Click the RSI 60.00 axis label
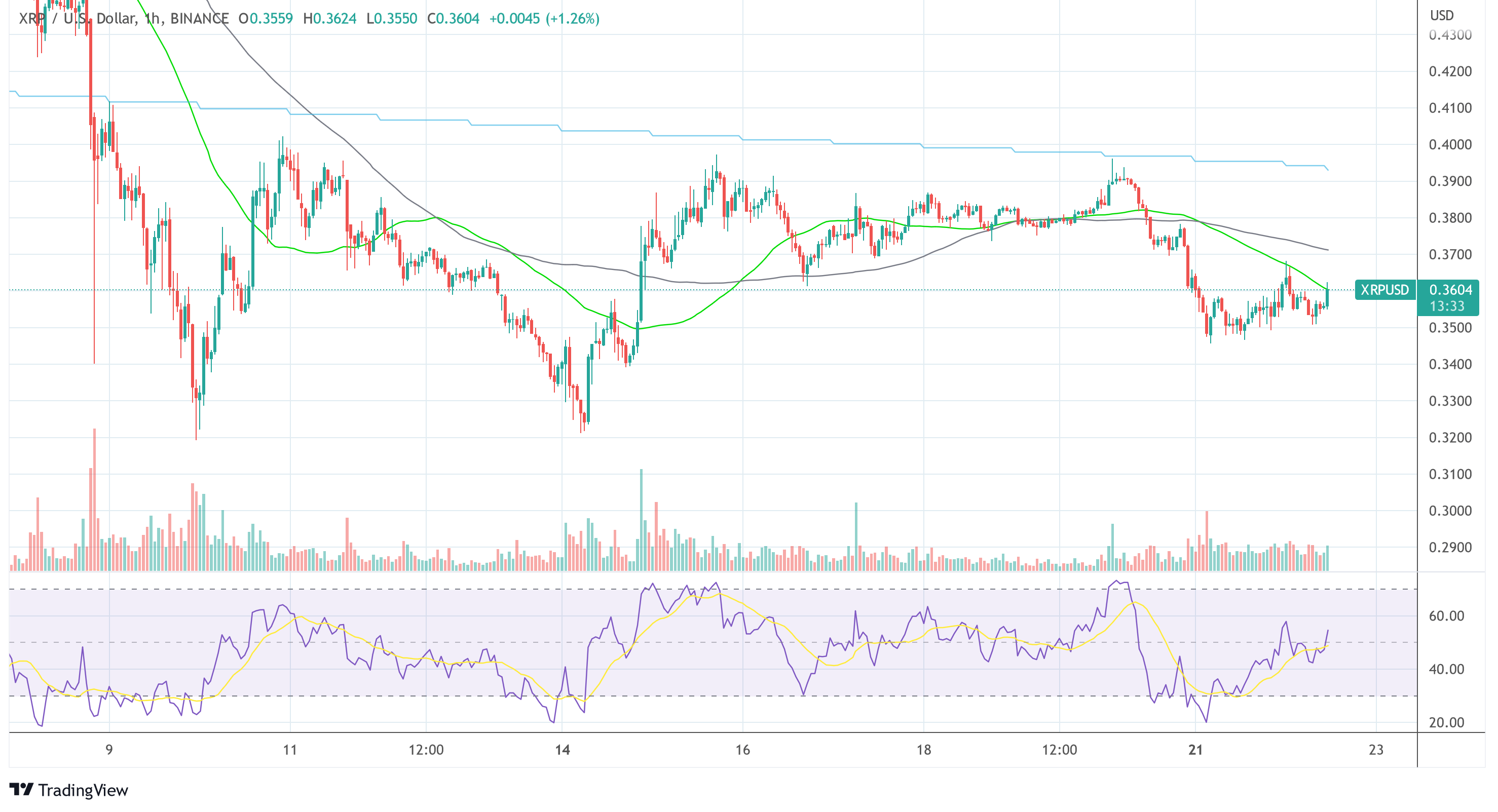This screenshot has width=1498, height=812. pos(1447,616)
